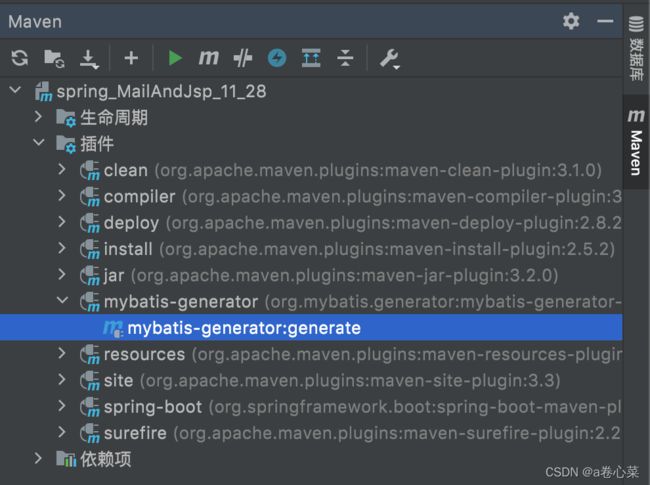Select the 依赖项 row
Image resolution: width=650 pixels, height=485 pixels.
pyautogui.click(x=311, y=459)
